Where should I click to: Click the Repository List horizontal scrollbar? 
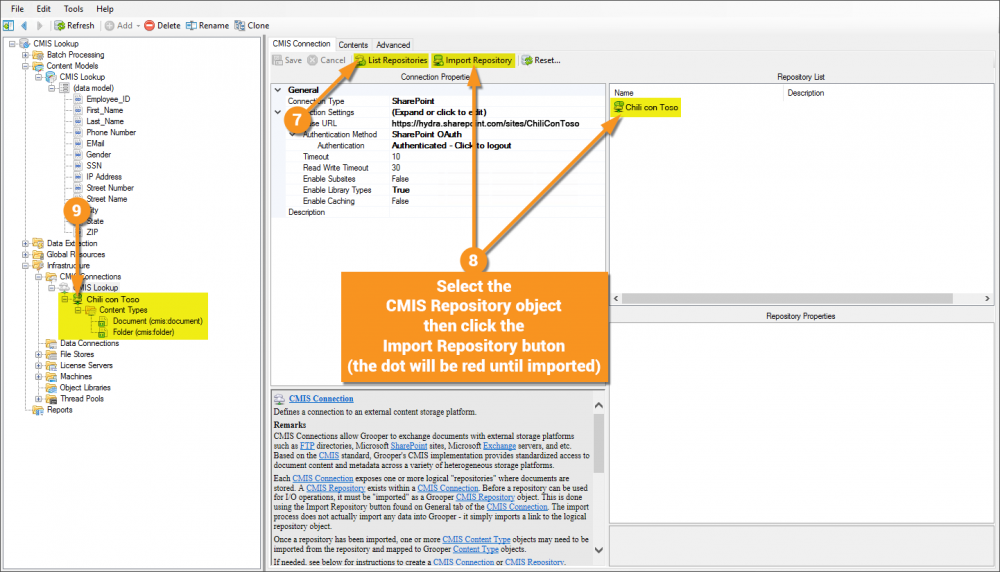click(x=787, y=298)
